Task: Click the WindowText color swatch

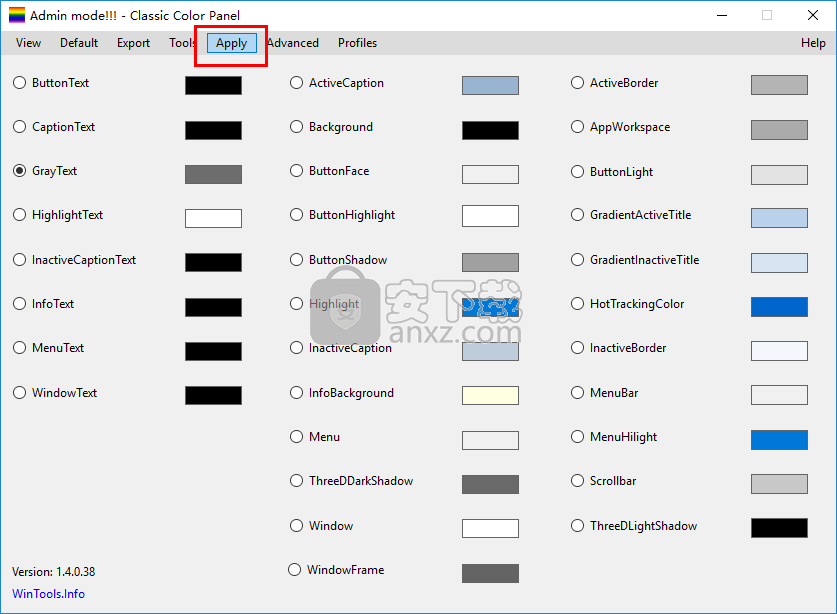Action: 214,396
